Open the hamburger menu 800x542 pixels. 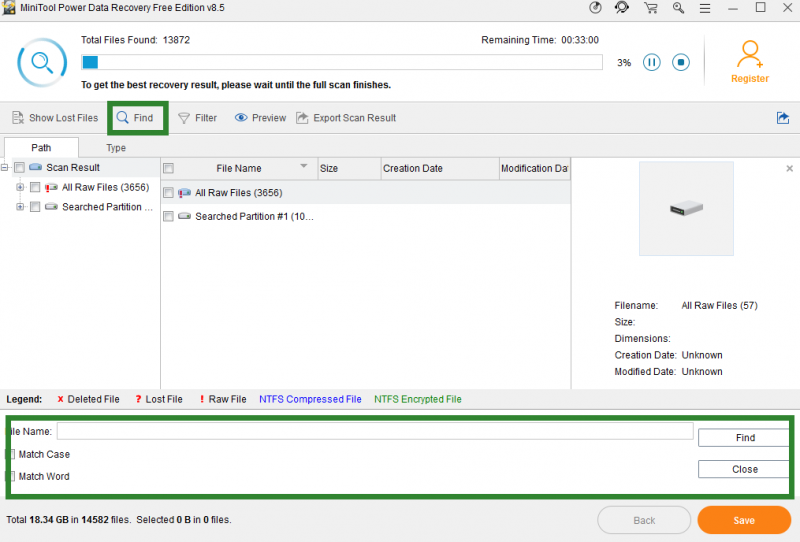point(705,8)
